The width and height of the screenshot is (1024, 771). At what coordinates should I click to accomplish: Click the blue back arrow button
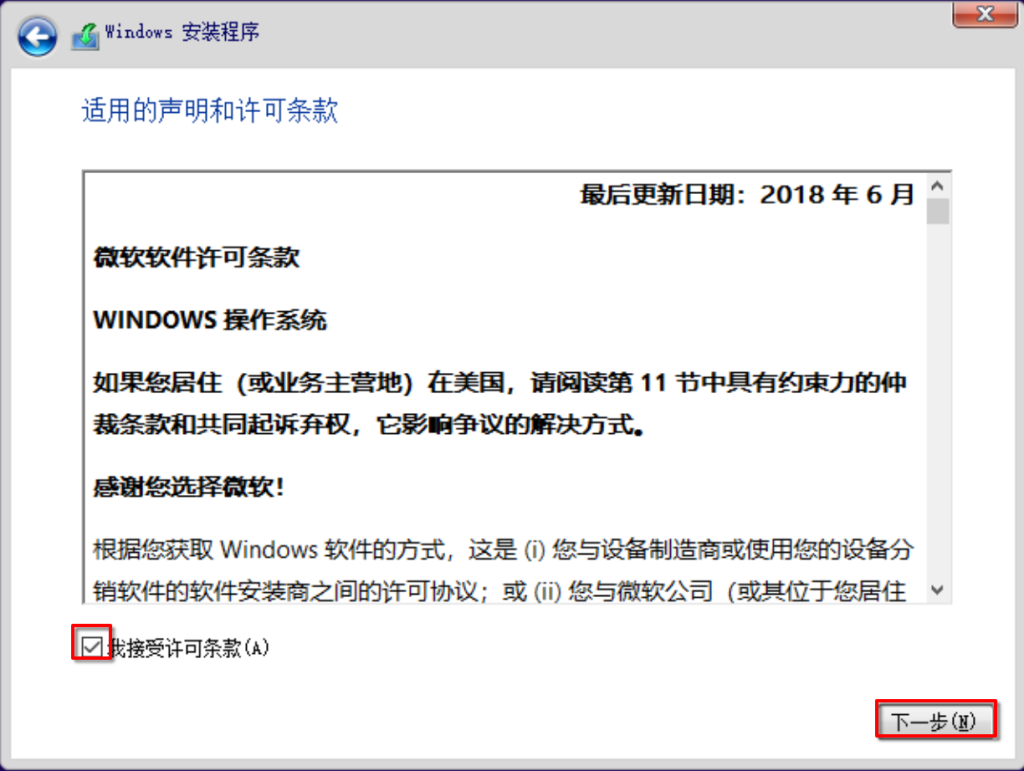(37, 37)
